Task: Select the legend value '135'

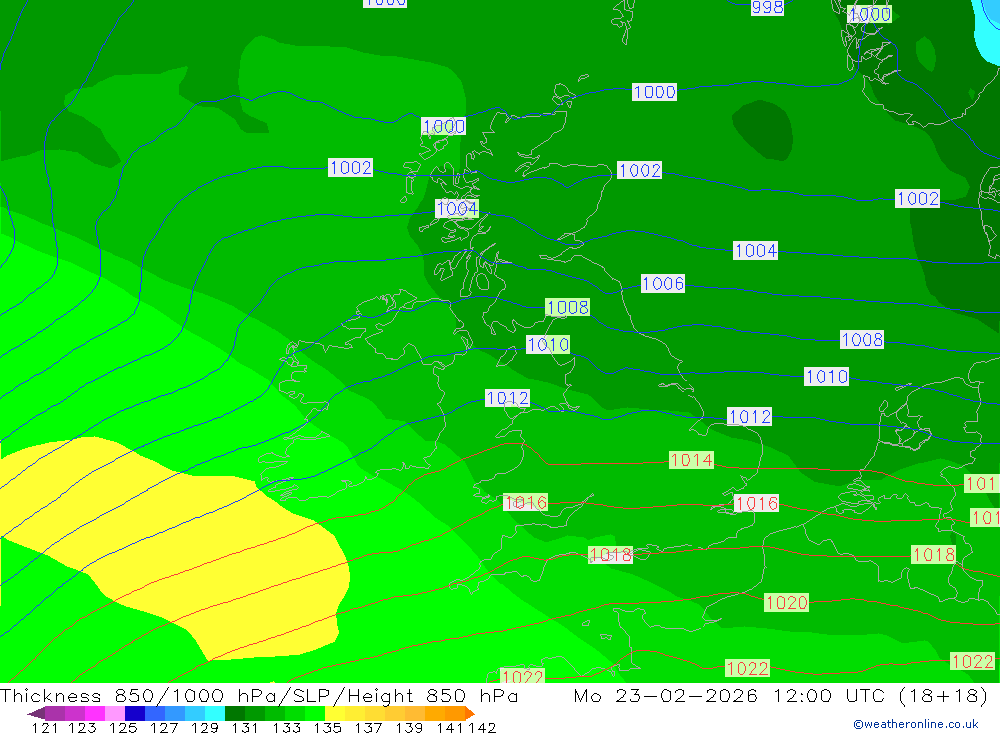Action: (327, 727)
